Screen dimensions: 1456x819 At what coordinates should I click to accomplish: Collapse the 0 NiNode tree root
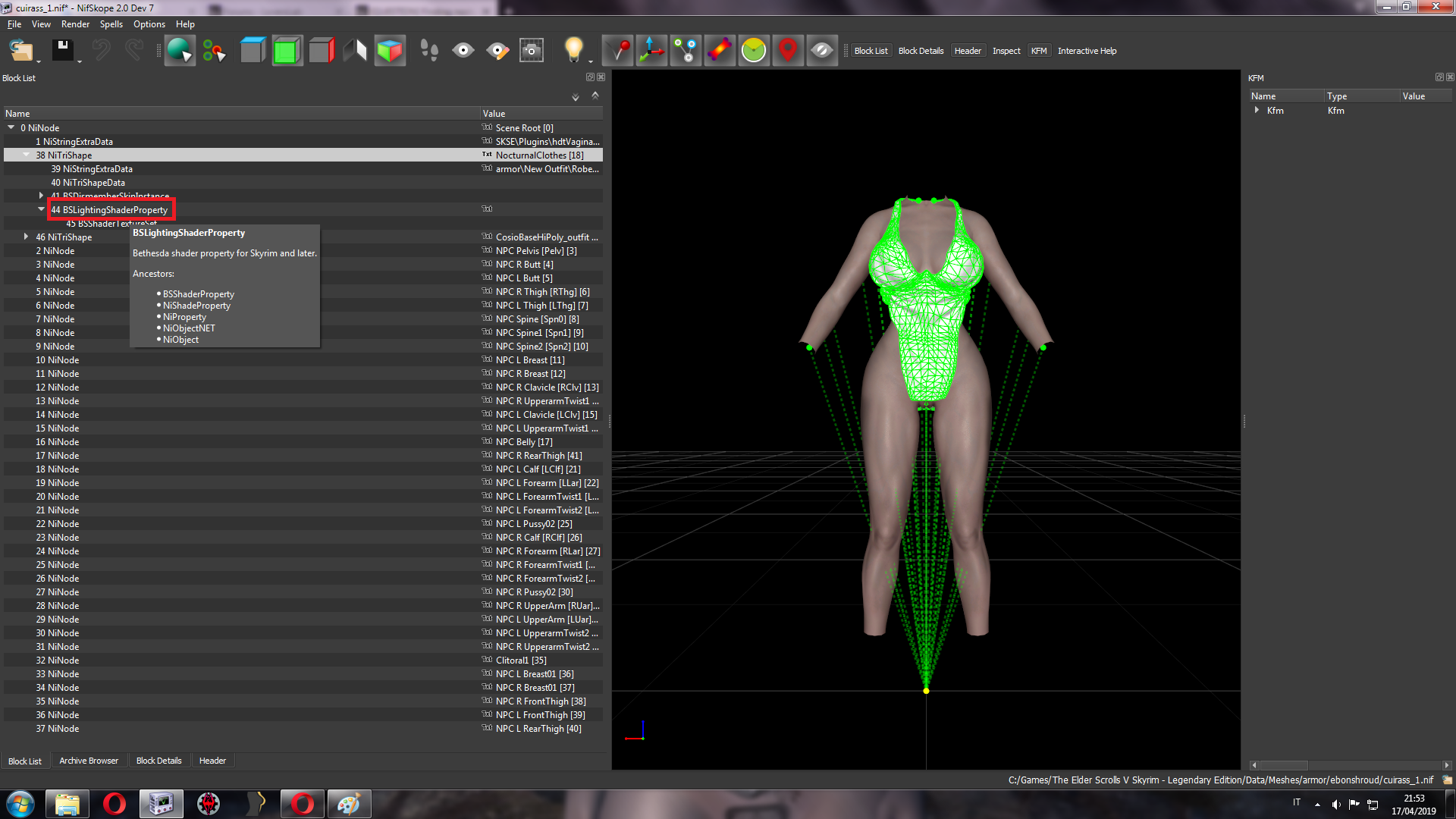pyautogui.click(x=11, y=127)
